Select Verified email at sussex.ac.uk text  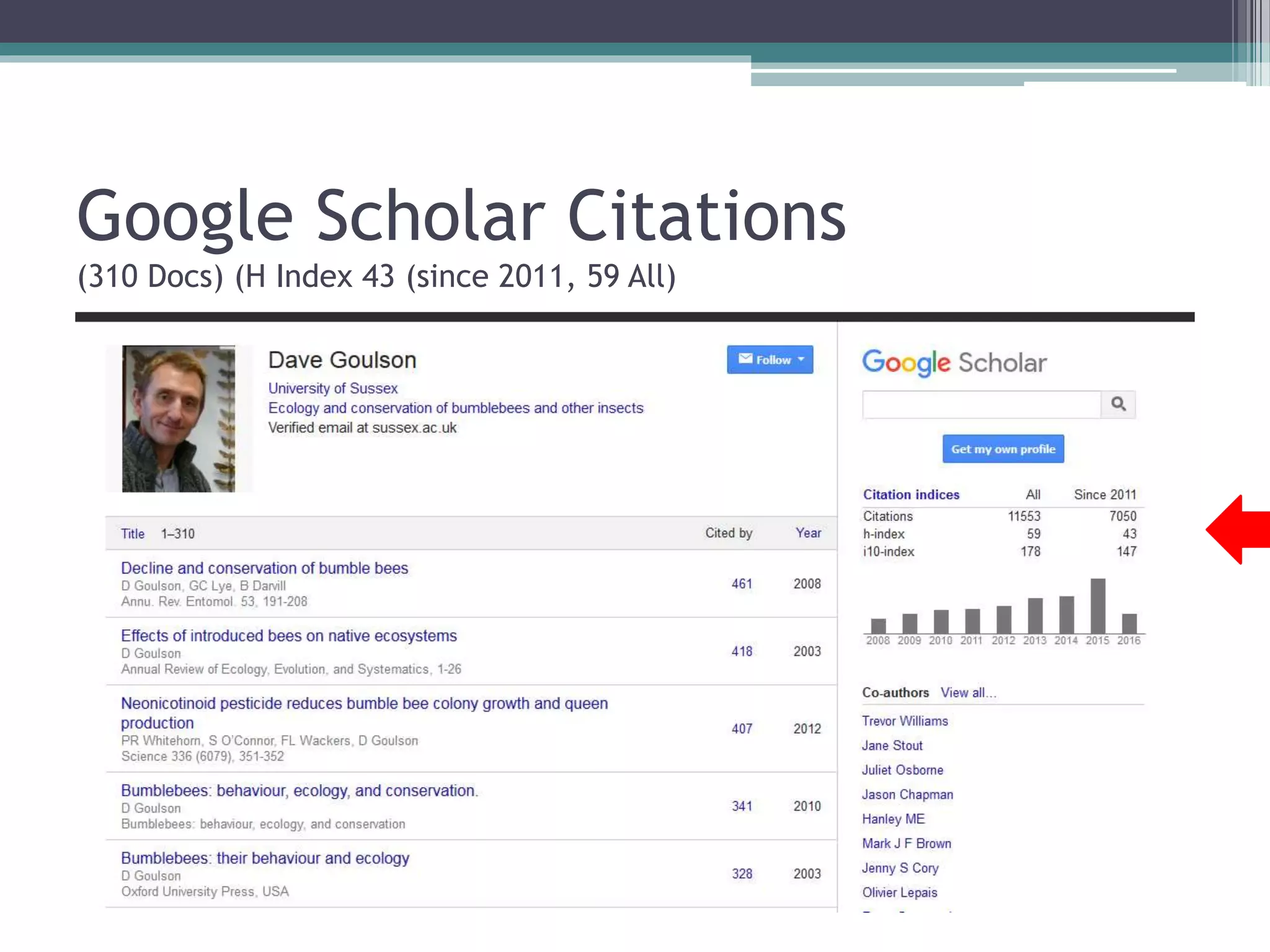click(x=362, y=428)
